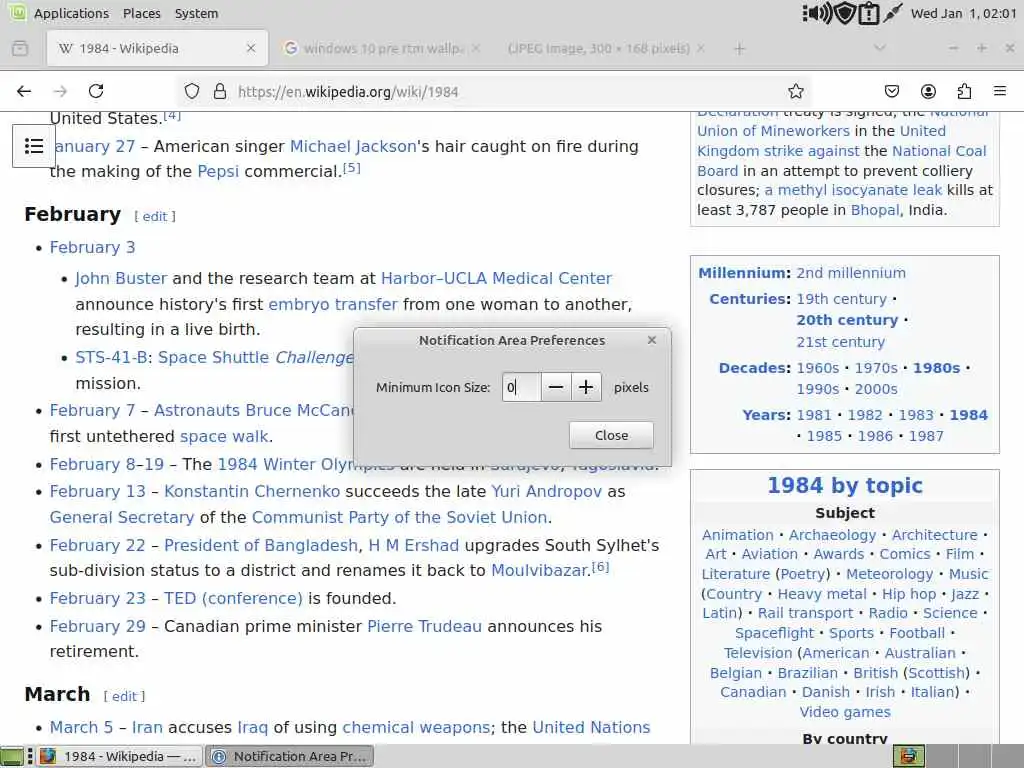
Task: Open the embryo transfer link
Action: point(333,304)
